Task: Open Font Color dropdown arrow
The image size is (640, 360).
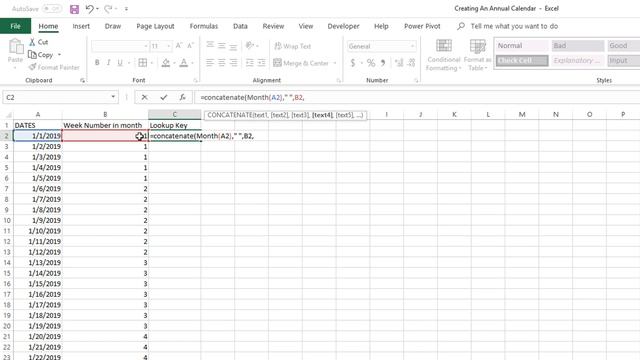Action: (192, 63)
